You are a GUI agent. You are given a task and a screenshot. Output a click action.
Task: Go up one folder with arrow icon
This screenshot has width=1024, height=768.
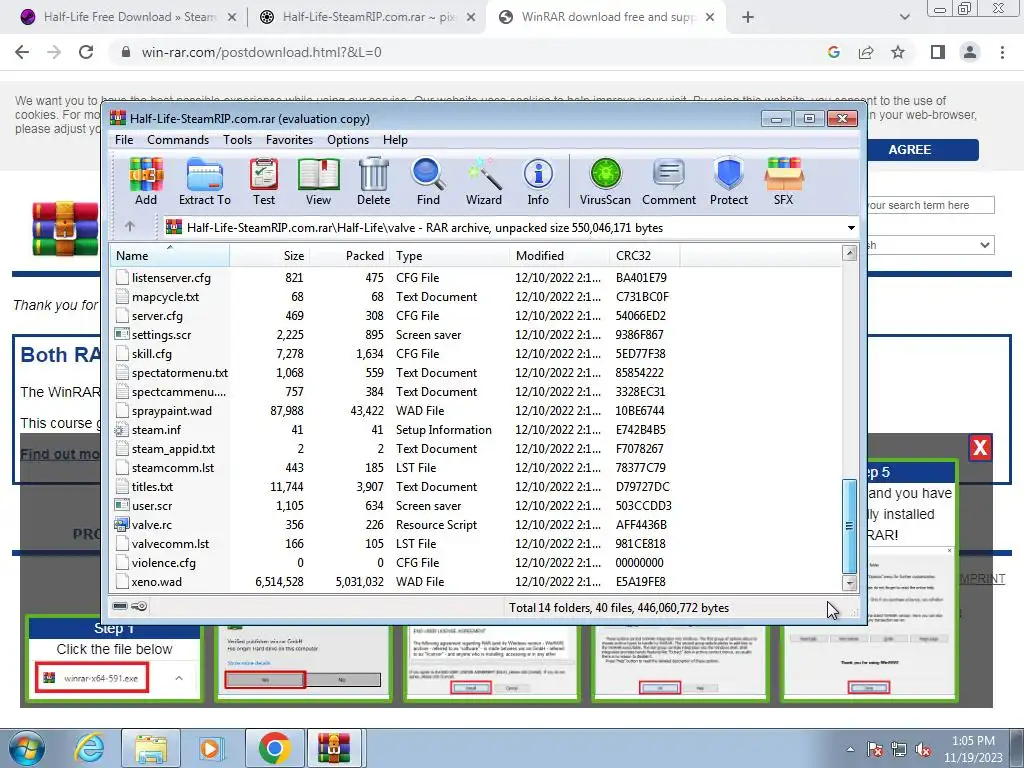(129, 227)
